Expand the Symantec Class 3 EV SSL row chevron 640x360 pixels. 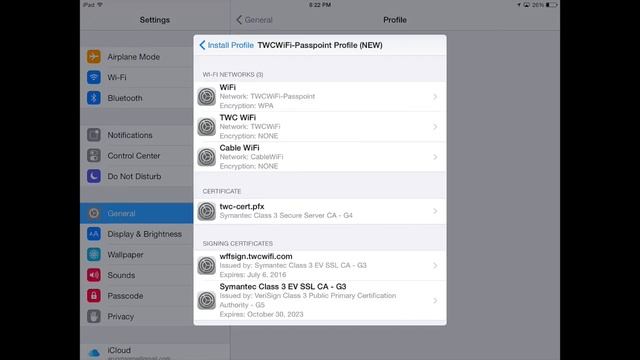435,301
